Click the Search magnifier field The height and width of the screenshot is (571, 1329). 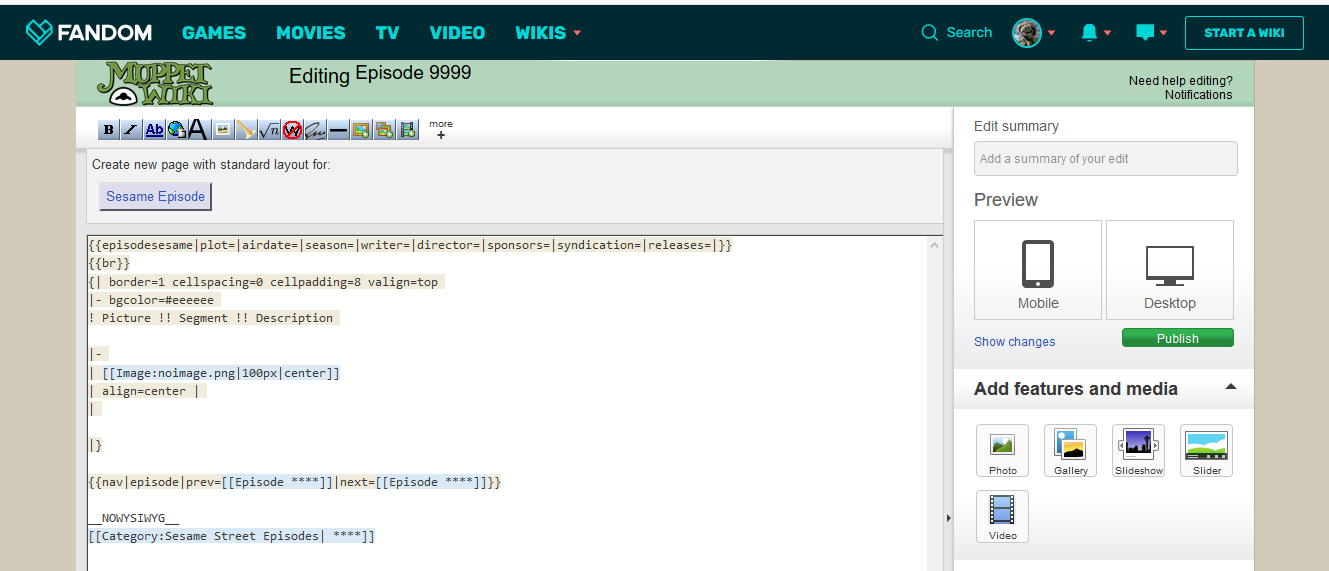pyautogui.click(x=957, y=33)
